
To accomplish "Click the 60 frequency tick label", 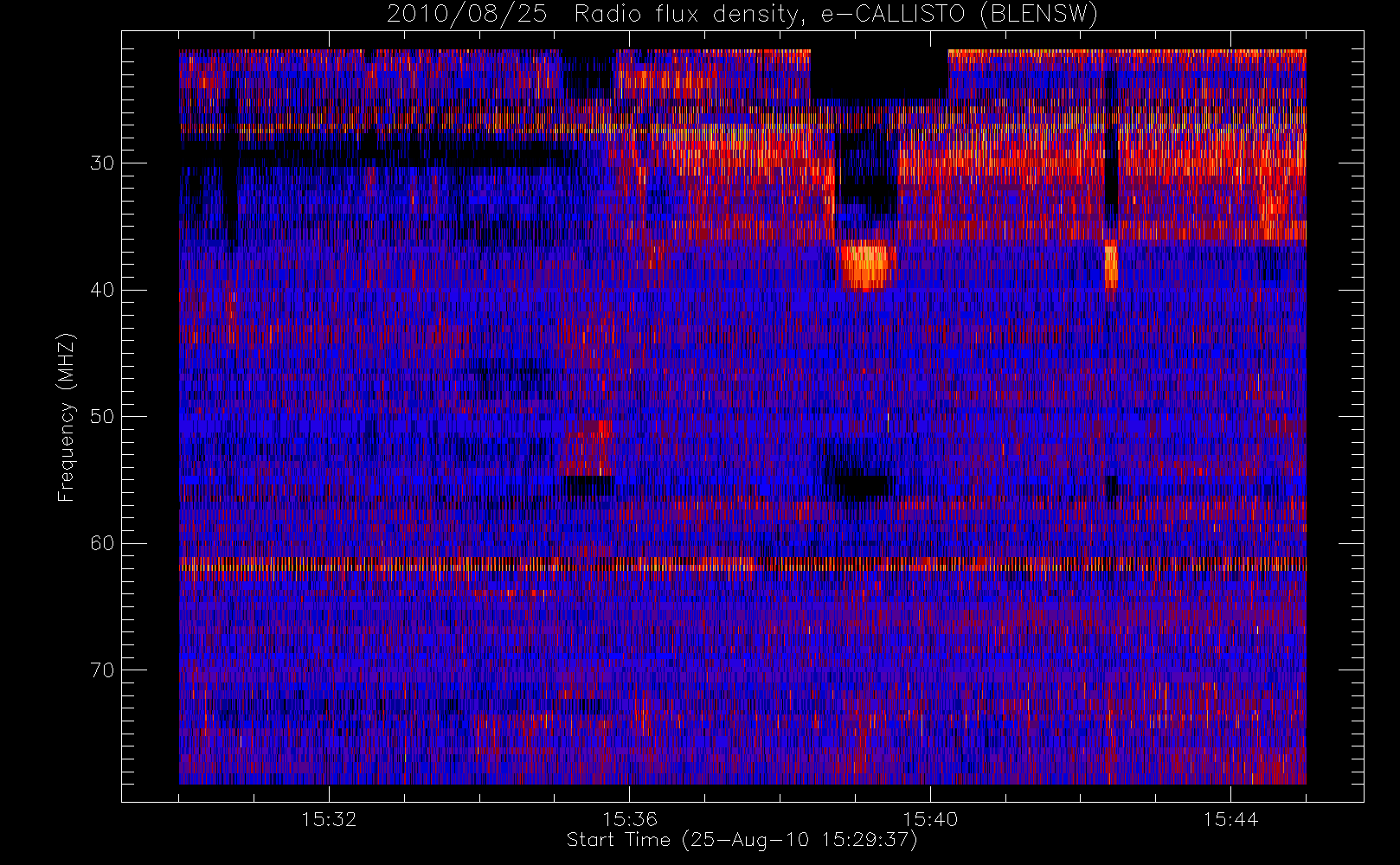I will (x=102, y=543).
